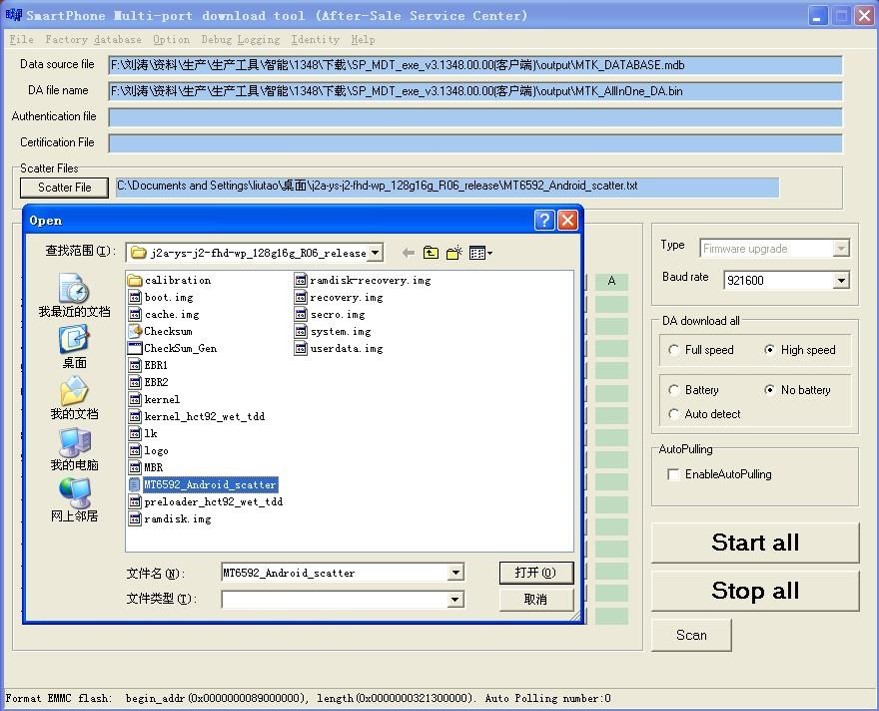Select the kernel file
The height and width of the screenshot is (711, 879).
click(x=154, y=399)
